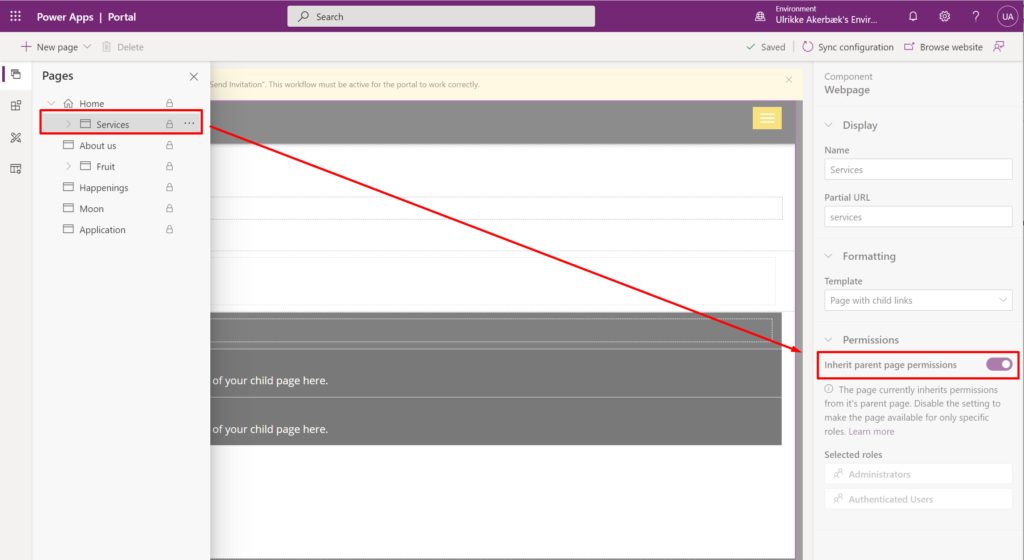Open the Template dropdown

(918, 300)
